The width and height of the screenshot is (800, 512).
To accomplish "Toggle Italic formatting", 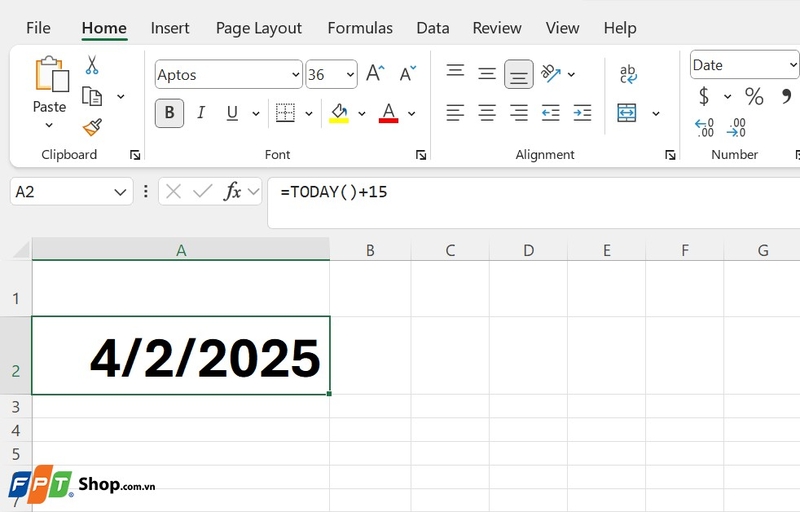I will coord(201,113).
